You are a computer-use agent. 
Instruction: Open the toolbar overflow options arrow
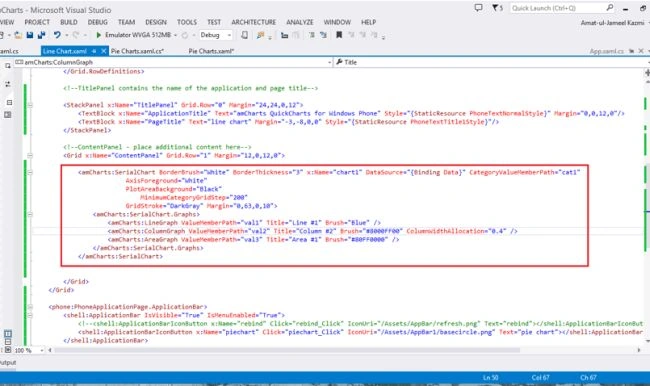[383, 37]
